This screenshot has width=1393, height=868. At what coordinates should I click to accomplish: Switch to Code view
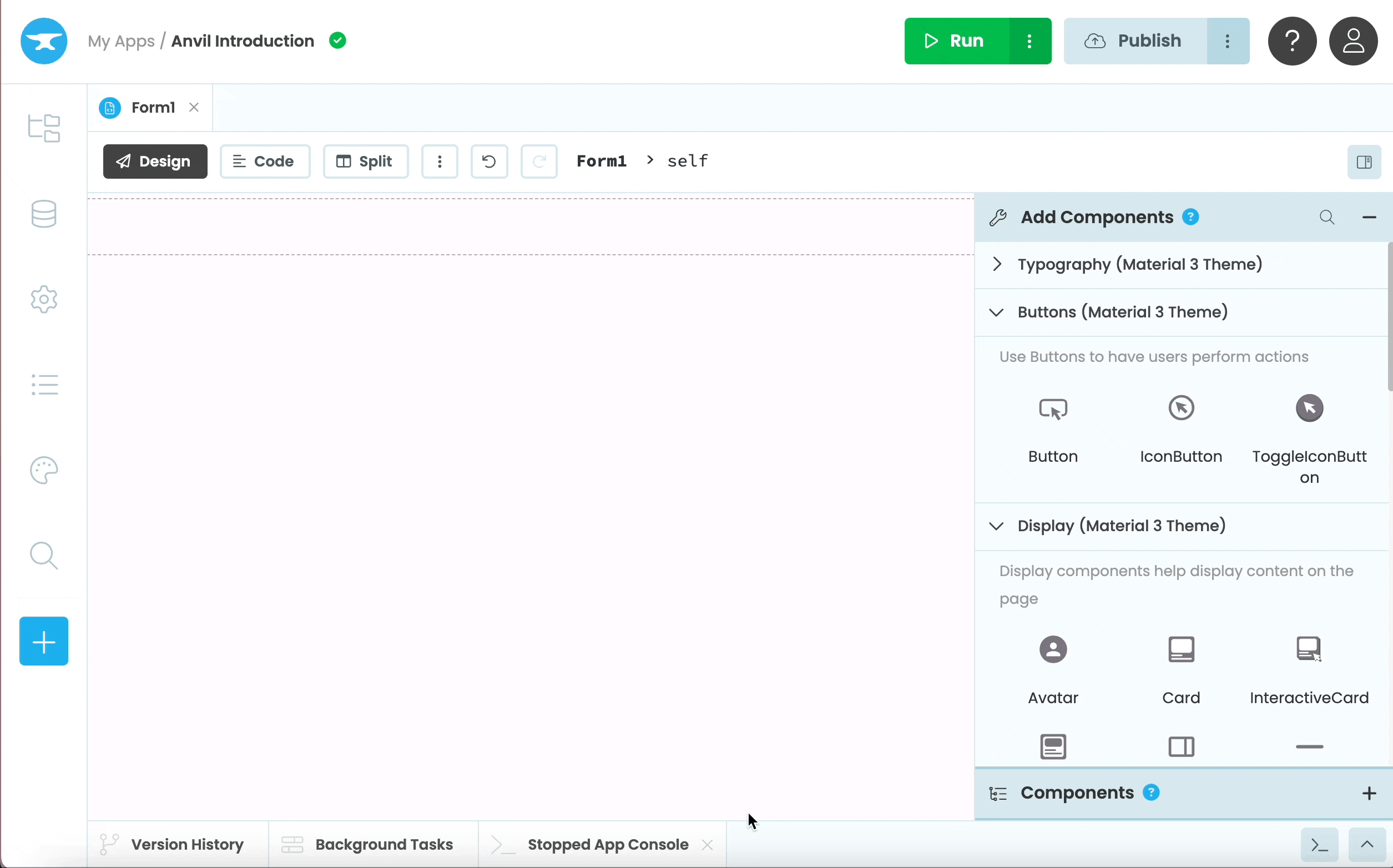point(265,162)
